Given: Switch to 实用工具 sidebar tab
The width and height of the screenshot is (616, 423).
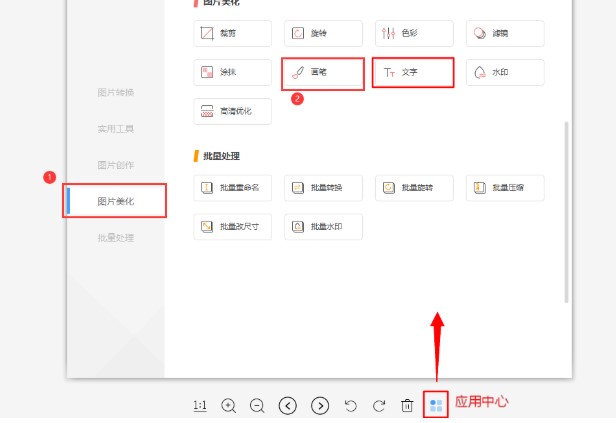Looking at the screenshot, I should click(x=116, y=129).
